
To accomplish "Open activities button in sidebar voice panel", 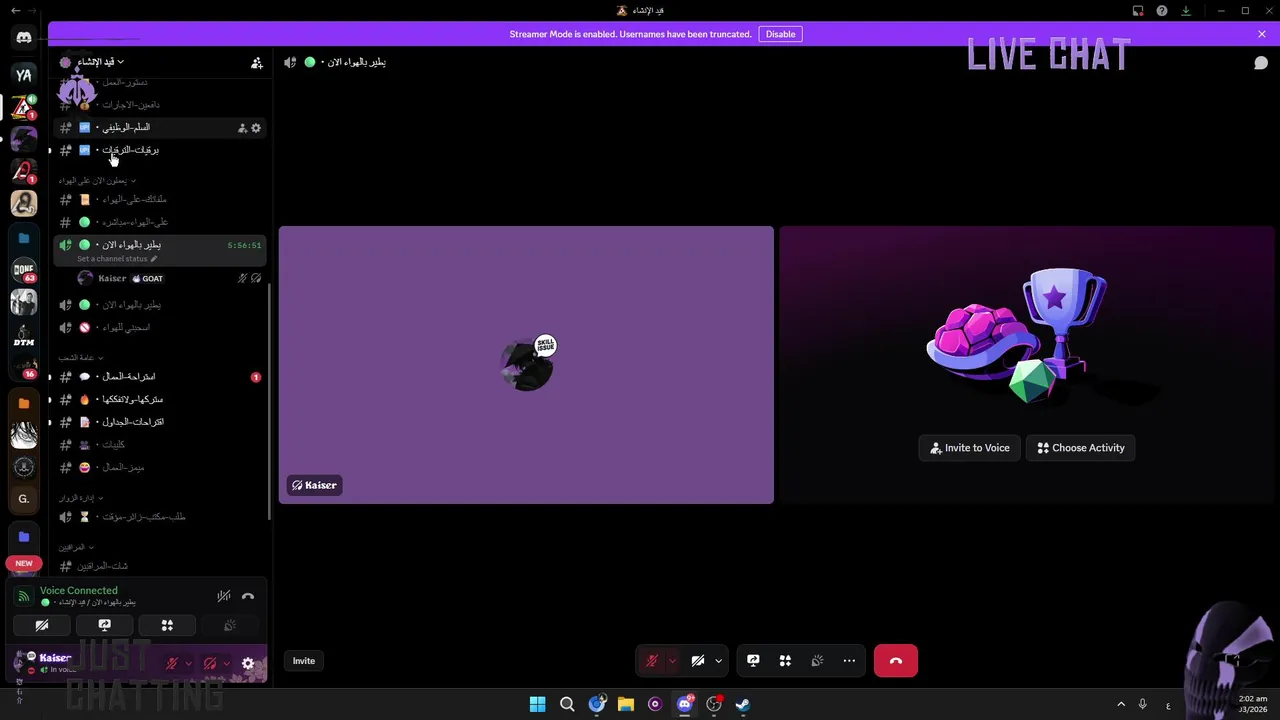I will pyautogui.click(x=167, y=625).
